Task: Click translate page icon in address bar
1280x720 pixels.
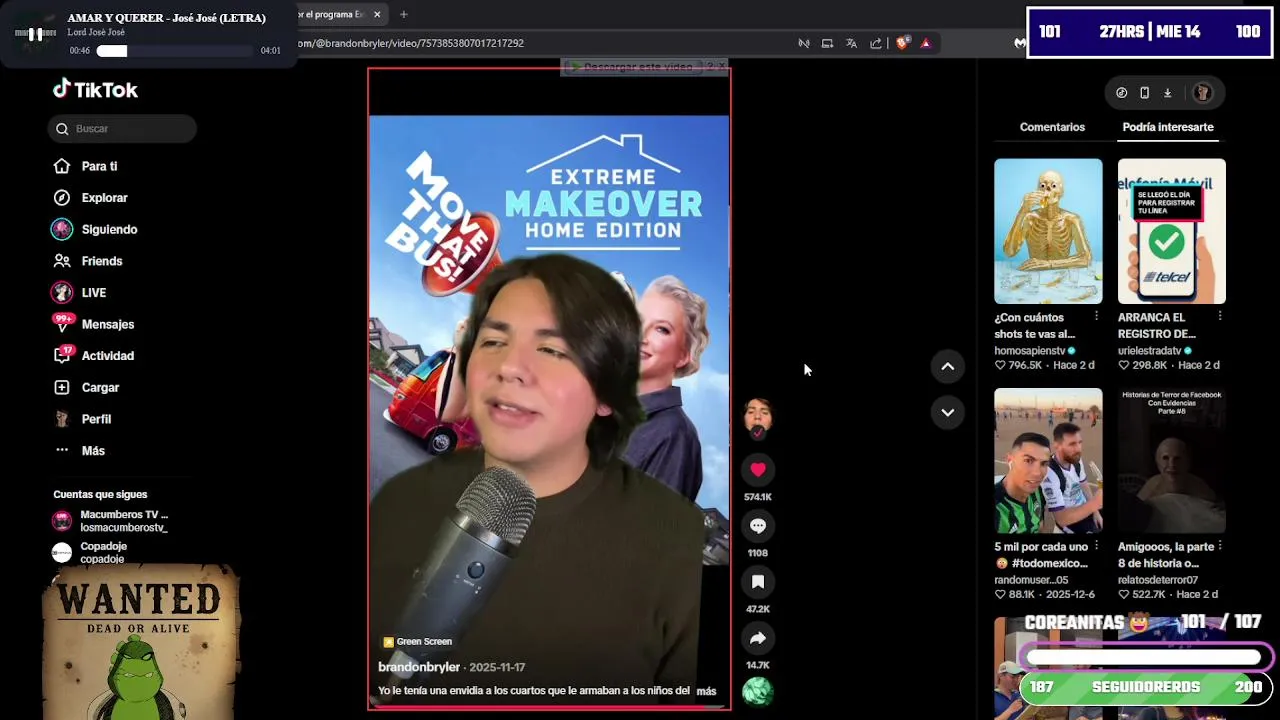Action: (851, 43)
